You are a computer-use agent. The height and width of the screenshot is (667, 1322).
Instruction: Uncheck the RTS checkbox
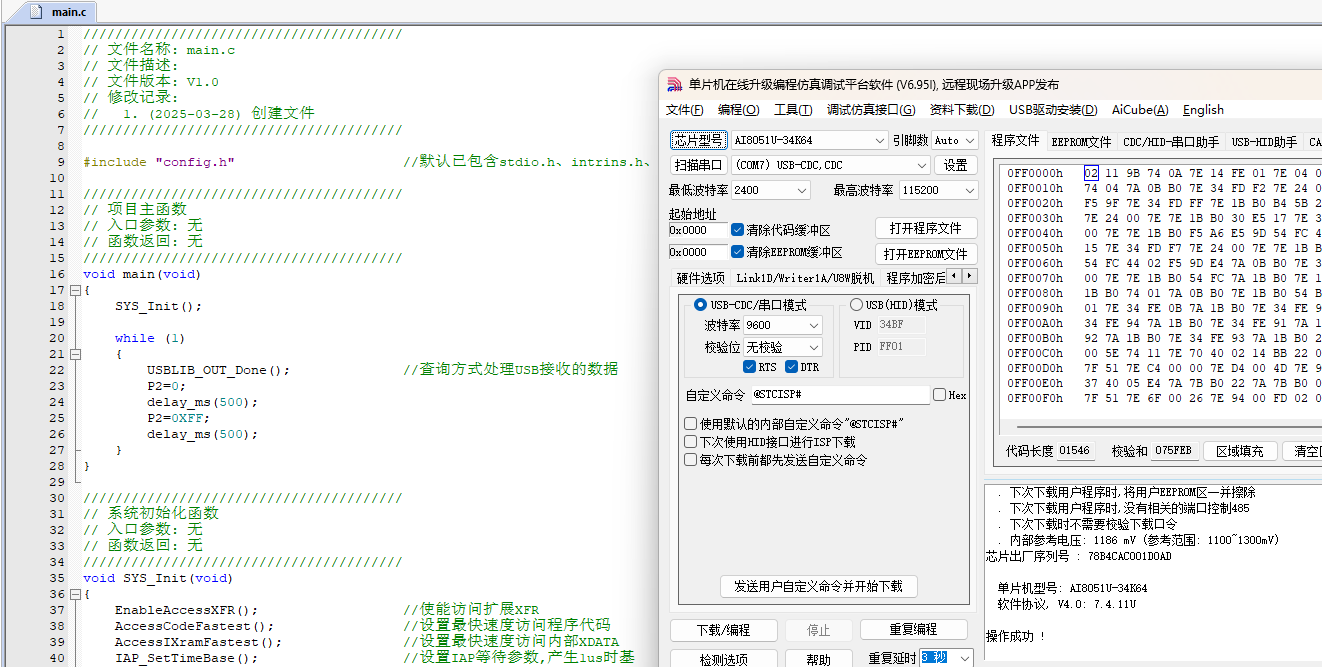[750, 367]
